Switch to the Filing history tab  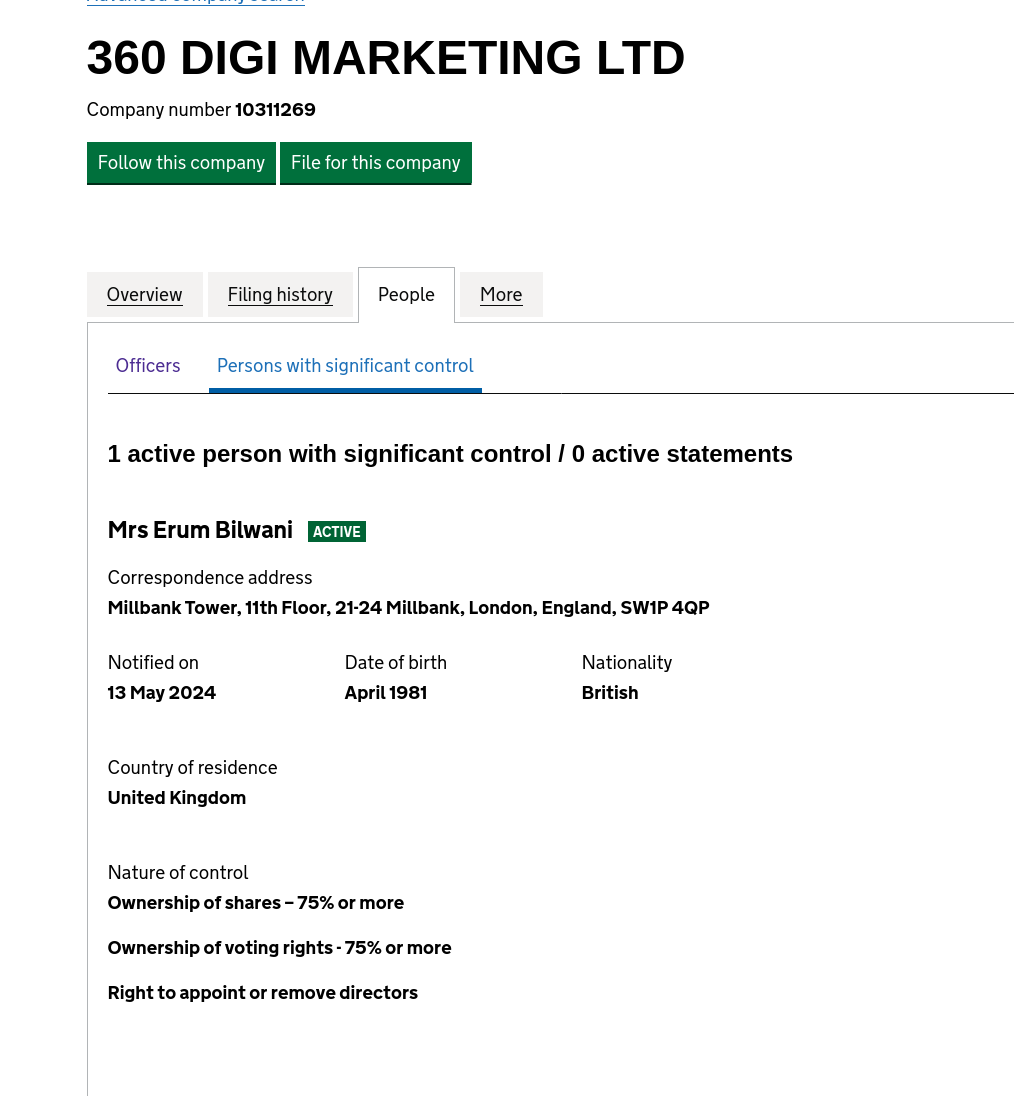click(x=280, y=295)
